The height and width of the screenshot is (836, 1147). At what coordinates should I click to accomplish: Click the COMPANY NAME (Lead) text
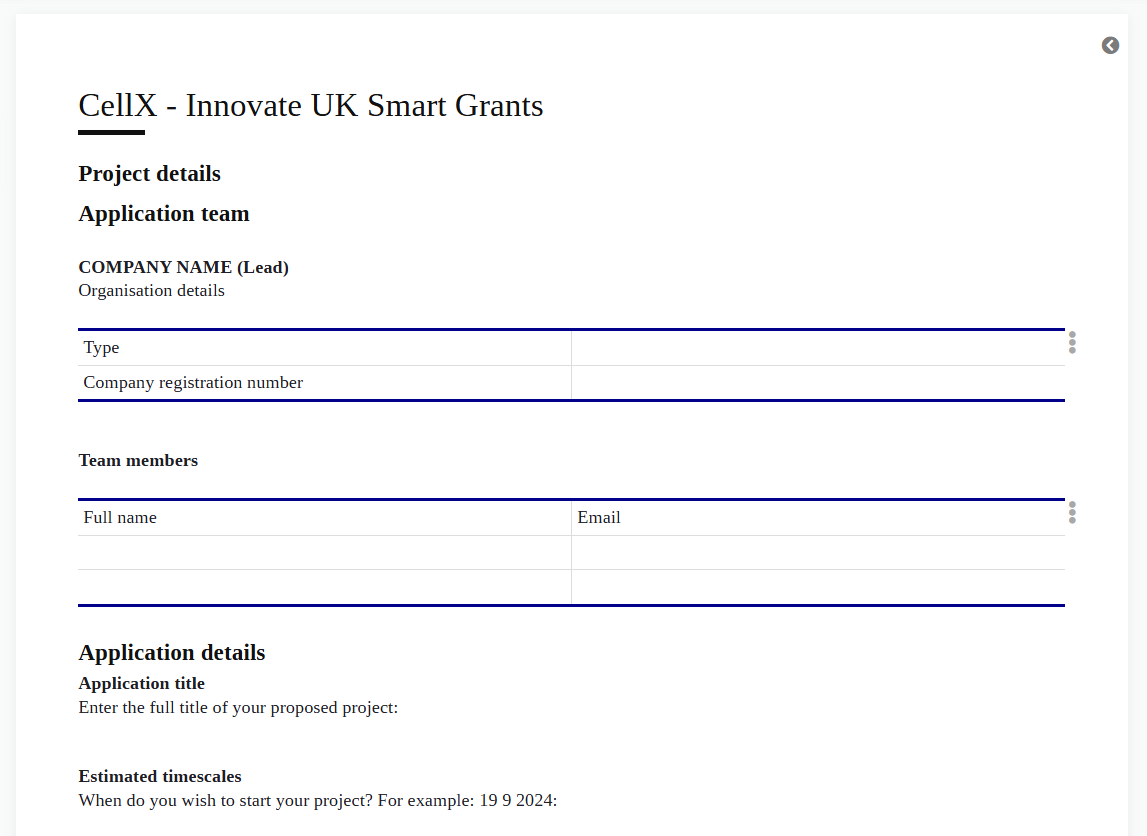click(183, 267)
